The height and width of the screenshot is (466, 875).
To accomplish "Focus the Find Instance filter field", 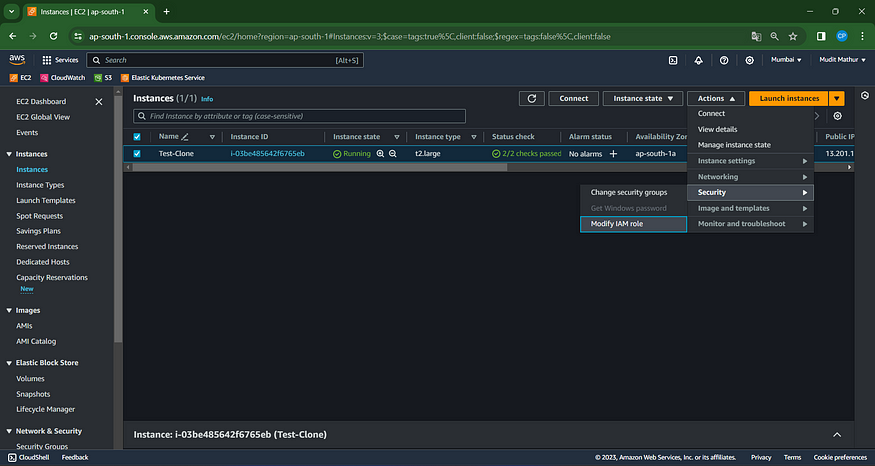I will (300, 116).
